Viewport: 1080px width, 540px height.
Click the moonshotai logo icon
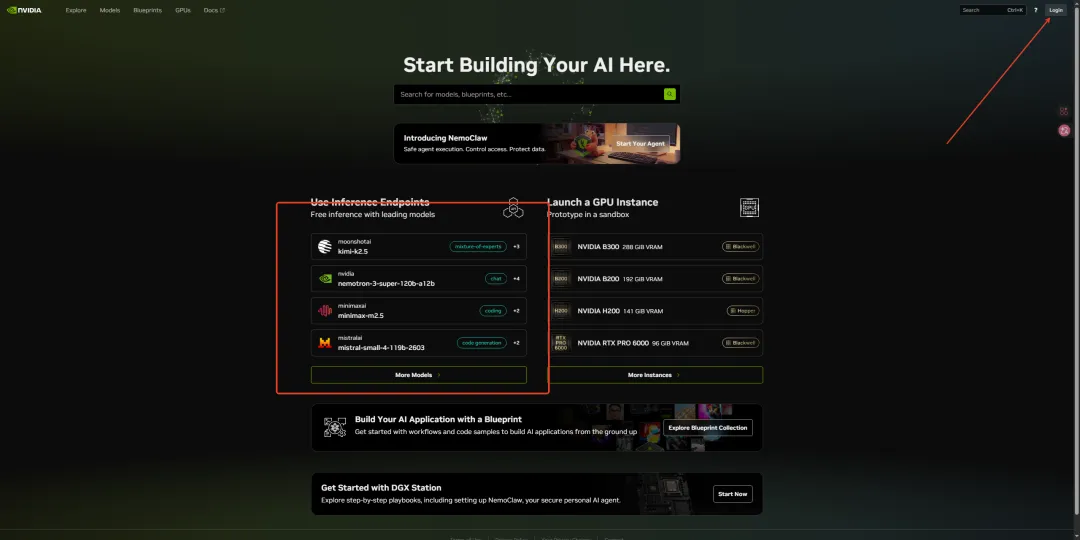pyautogui.click(x=324, y=247)
